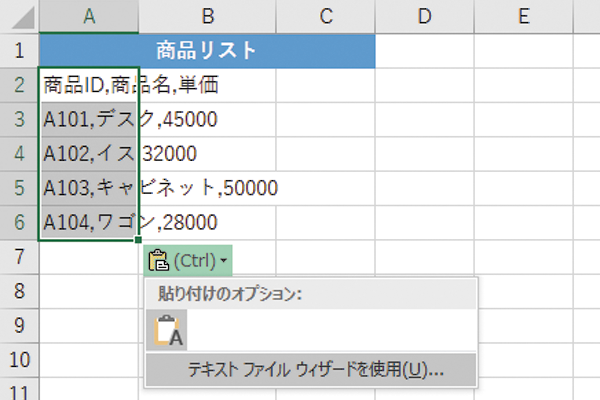Click the Paste Options clipboard icon

(159, 260)
